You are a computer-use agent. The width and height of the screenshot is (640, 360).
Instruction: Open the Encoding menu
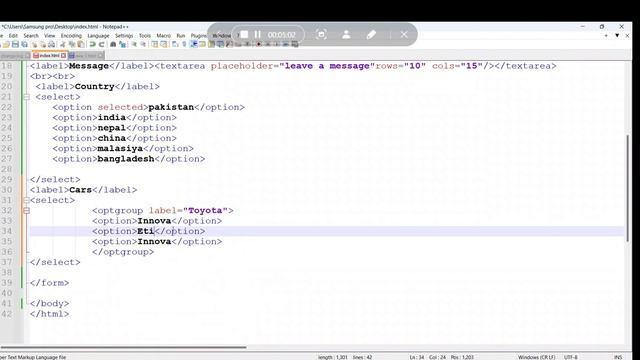(x=71, y=36)
